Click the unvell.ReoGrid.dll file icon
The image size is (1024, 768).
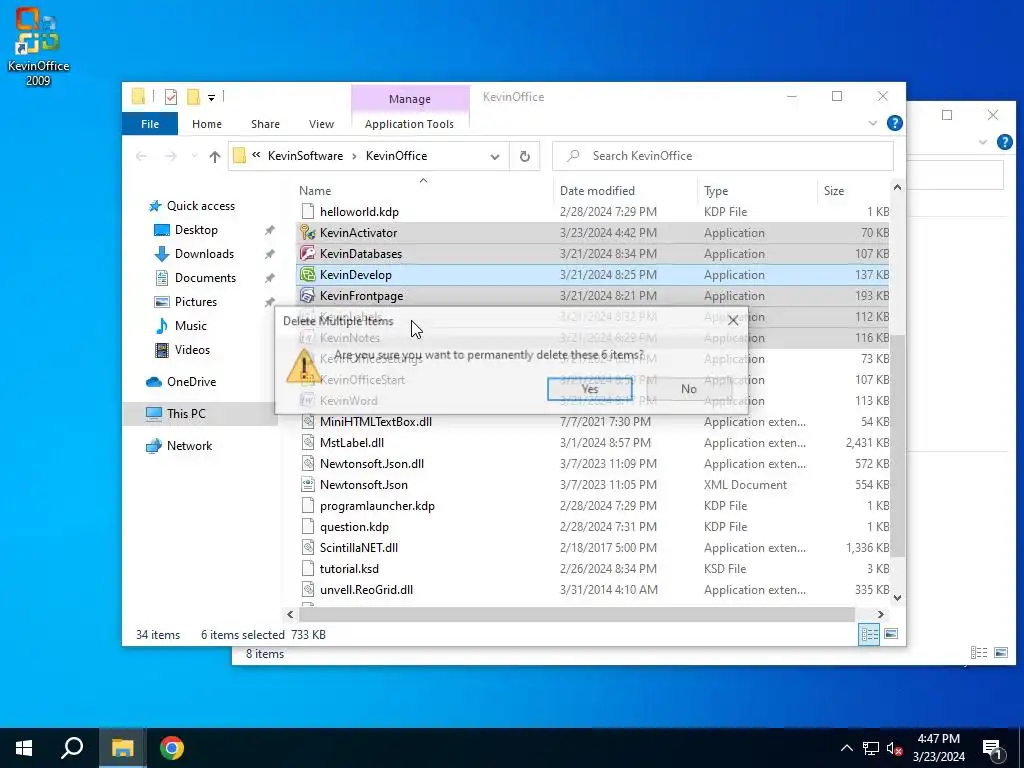point(308,589)
